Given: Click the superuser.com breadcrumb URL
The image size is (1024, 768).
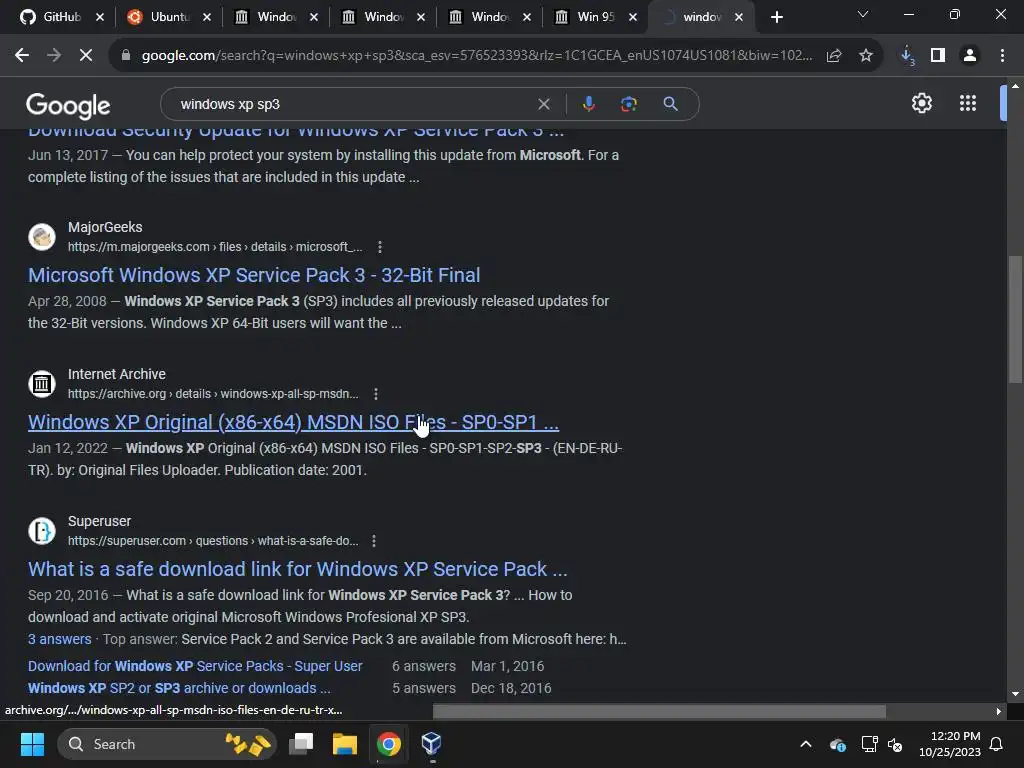Looking at the screenshot, I should (x=213, y=541).
